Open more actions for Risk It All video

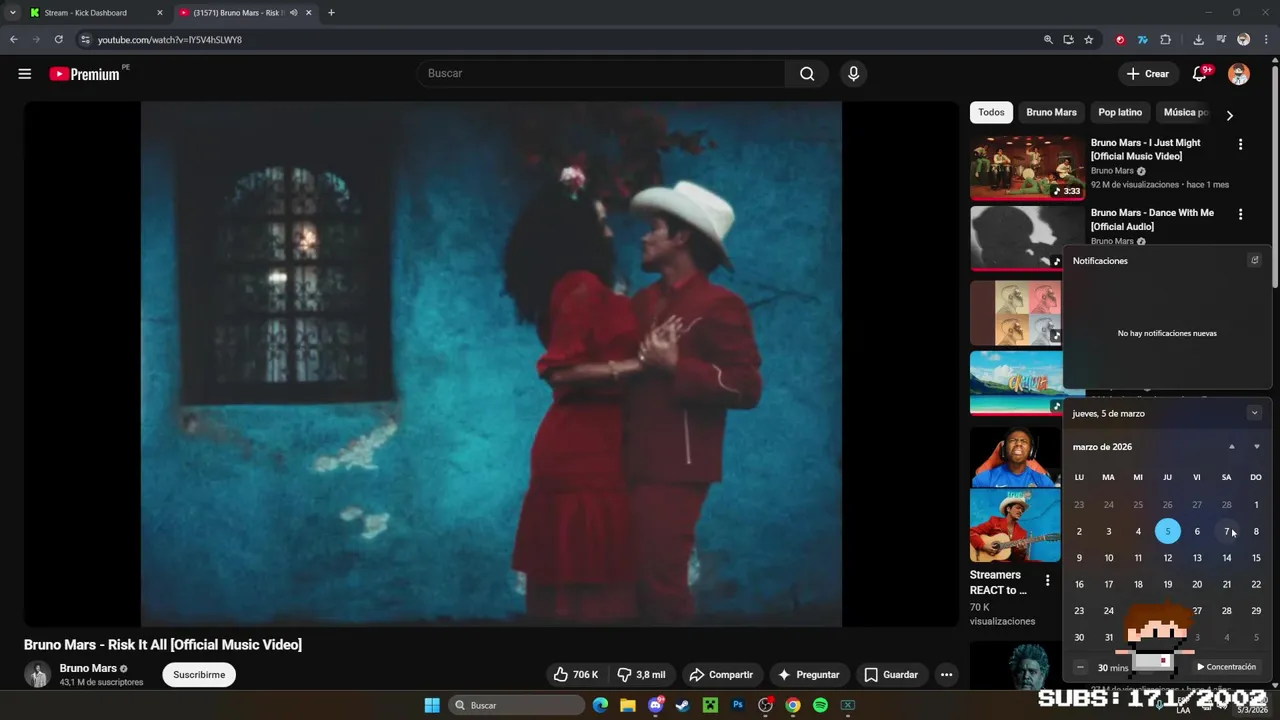[946, 675]
